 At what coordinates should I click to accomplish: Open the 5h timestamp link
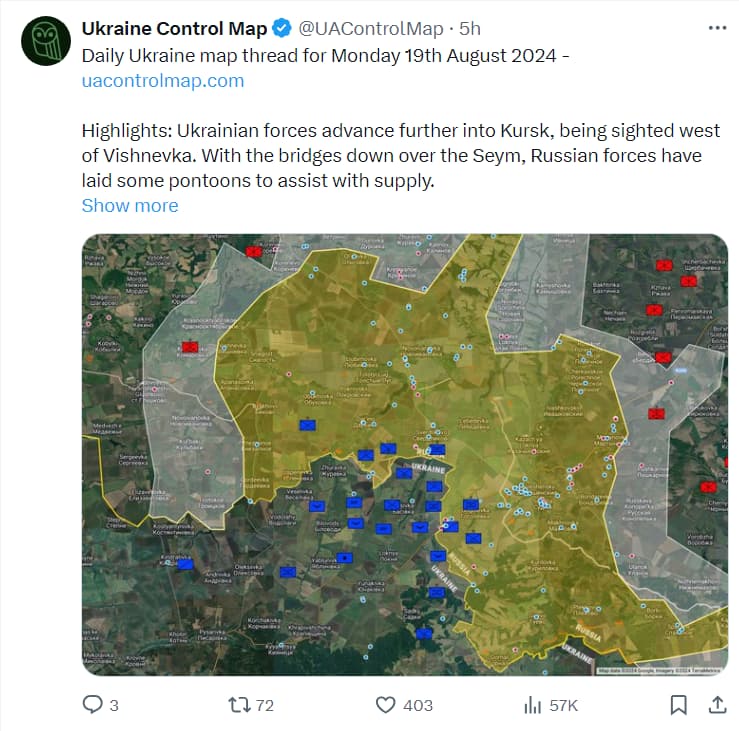click(x=470, y=29)
